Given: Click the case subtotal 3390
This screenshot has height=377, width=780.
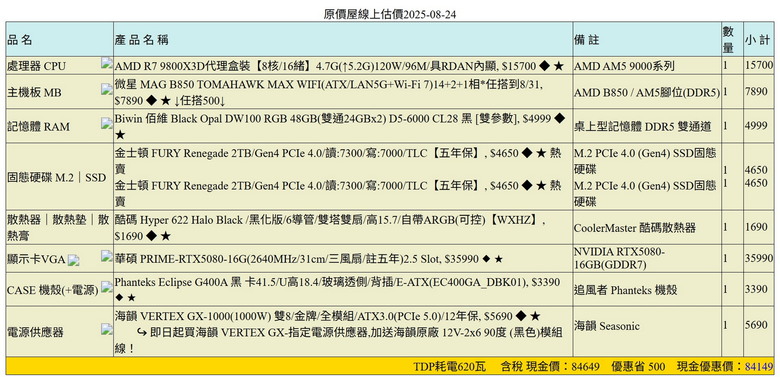Looking at the screenshot, I should pyautogui.click(x=756, y=289).
